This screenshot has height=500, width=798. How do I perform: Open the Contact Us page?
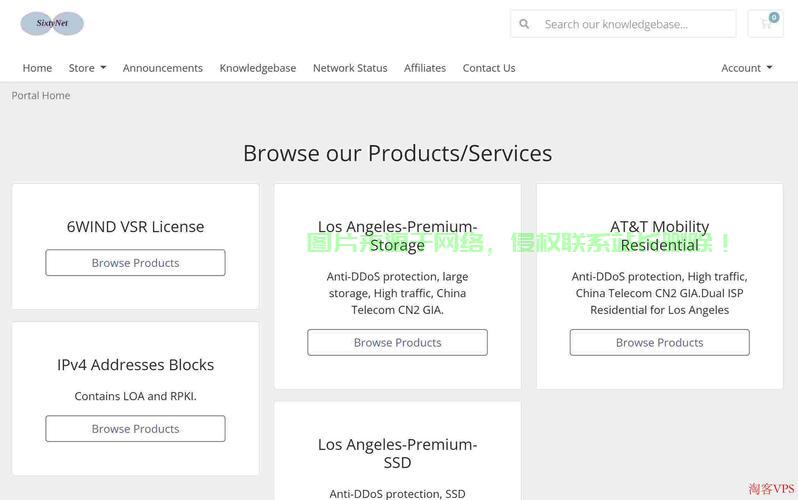[x=489, y=68]
